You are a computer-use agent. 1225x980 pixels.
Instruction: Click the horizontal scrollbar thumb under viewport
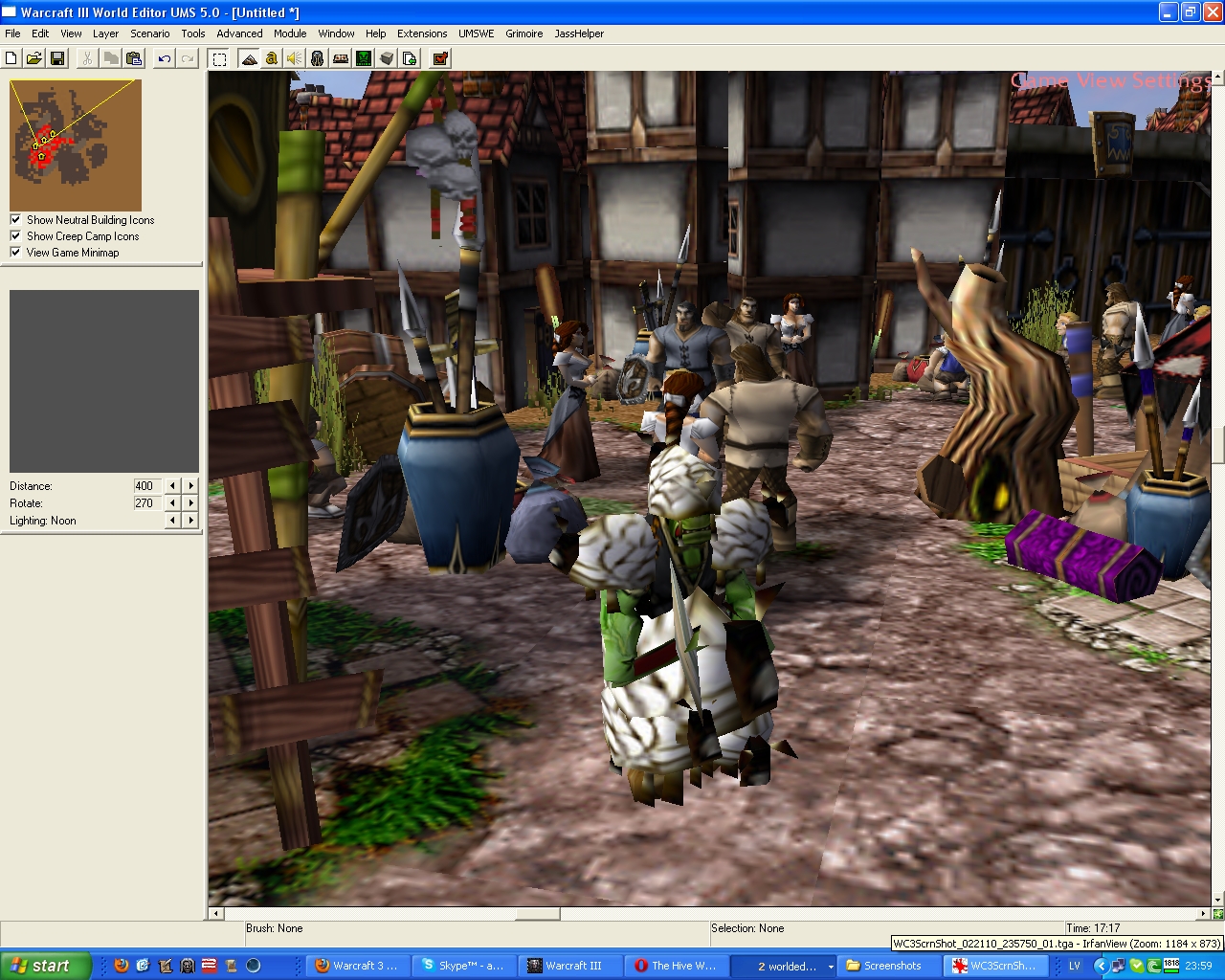point(537,914)
